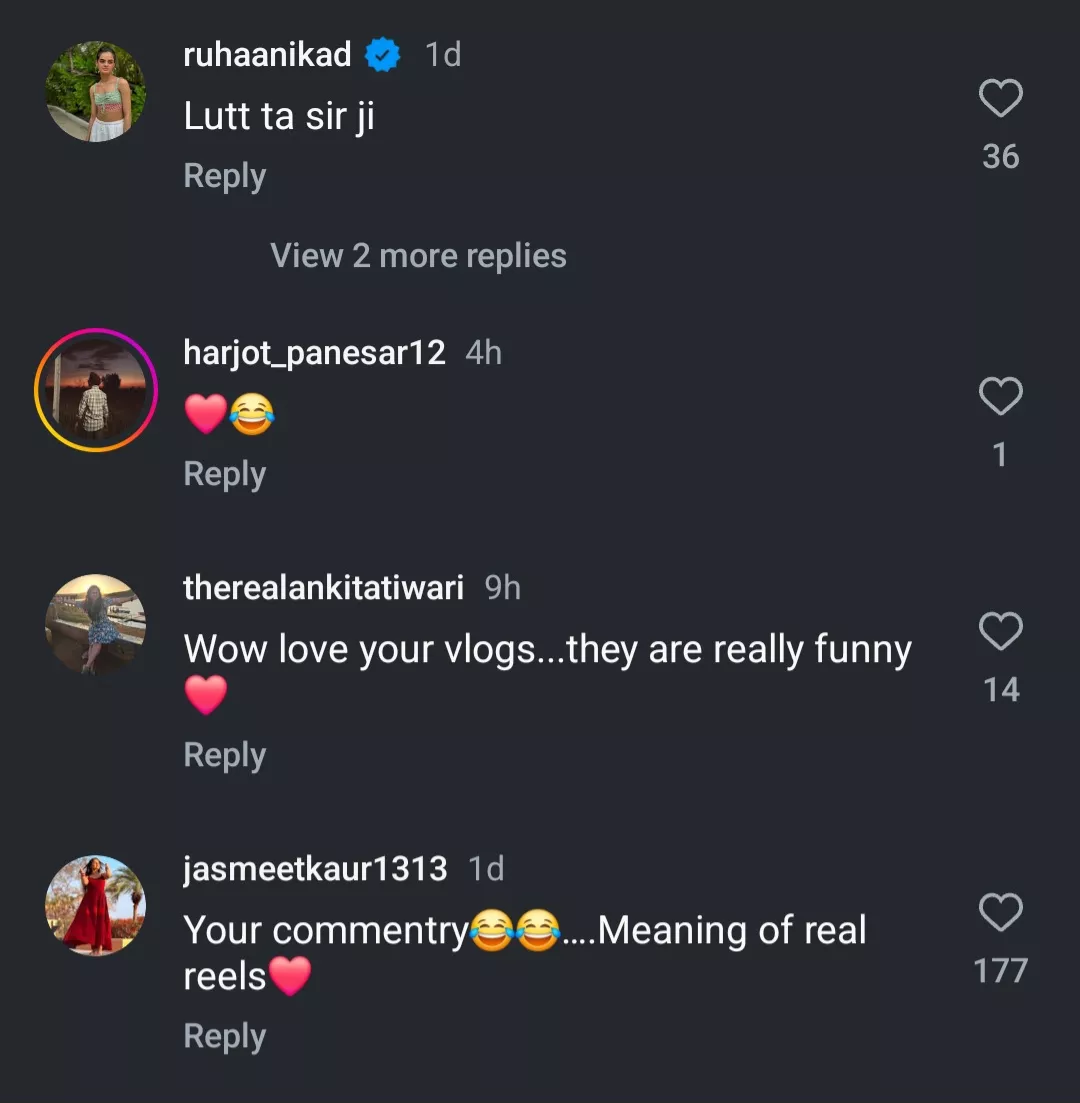
Task: Open ruhaanikad's profile picture
Action: point(96,91)
